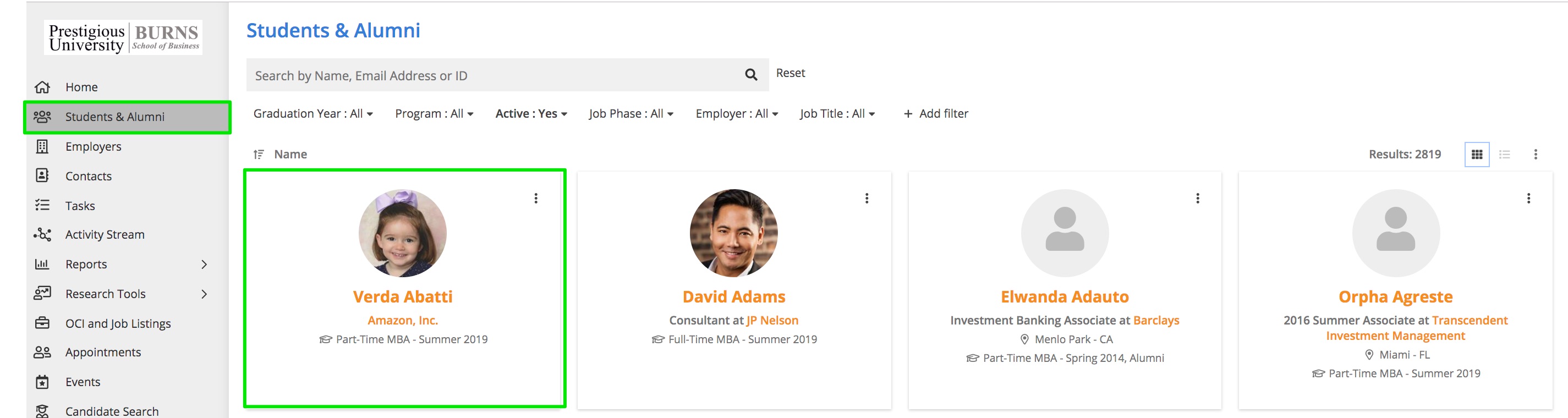The height and width of the screenshot is (418, 1568).
Task: Open the Active status filter dropdown
Action: 531,114
